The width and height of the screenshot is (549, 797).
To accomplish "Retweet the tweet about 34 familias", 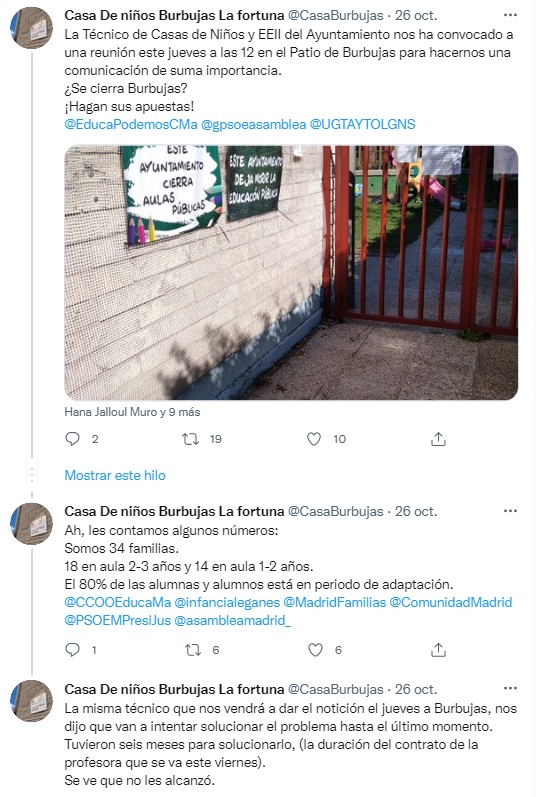I will pyautogui.click(x=193, y=649).
